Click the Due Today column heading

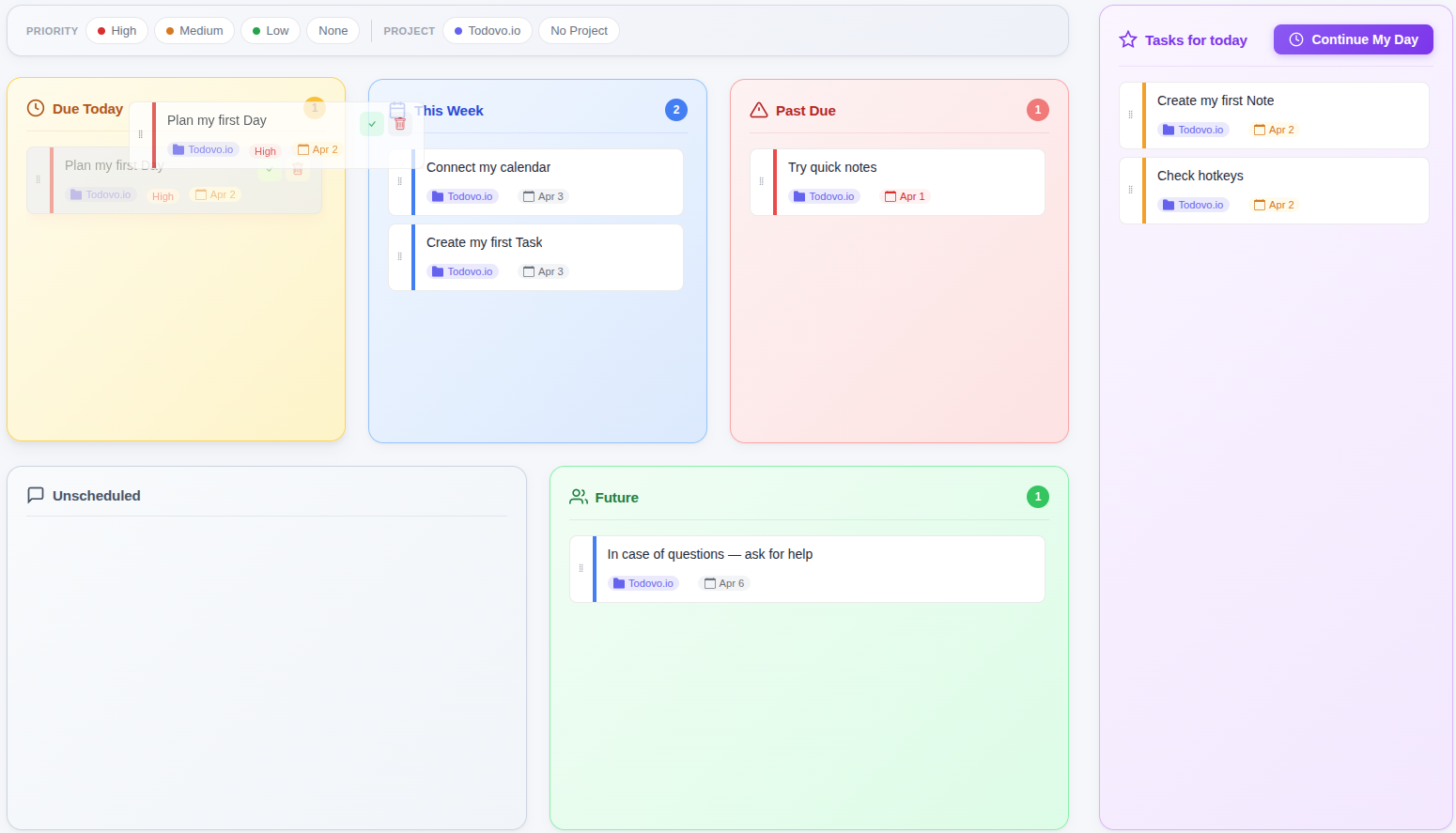[87, 109]
